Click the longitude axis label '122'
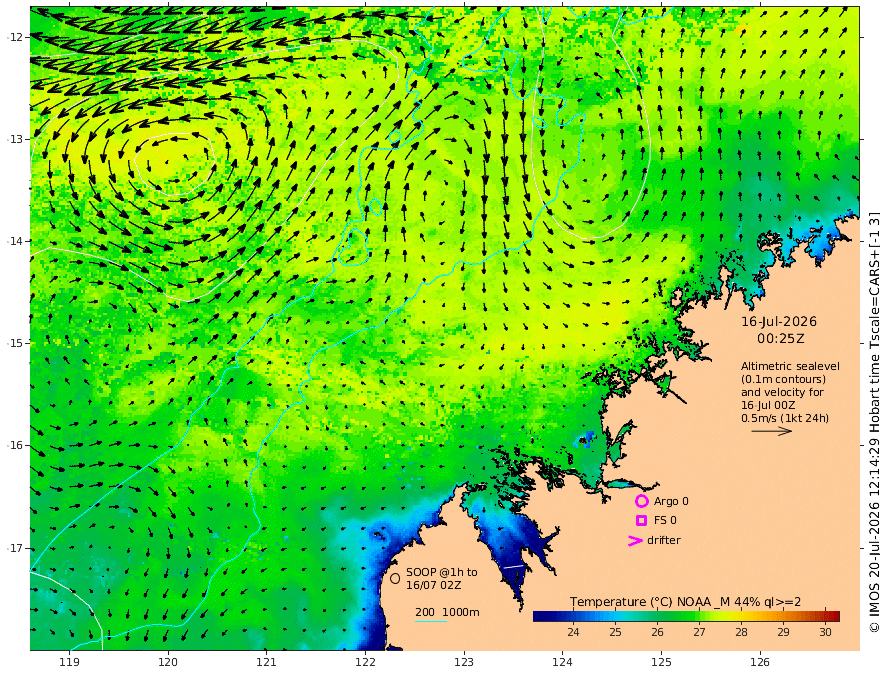Screen dimensions: 880x680 [x=365, y=663]
